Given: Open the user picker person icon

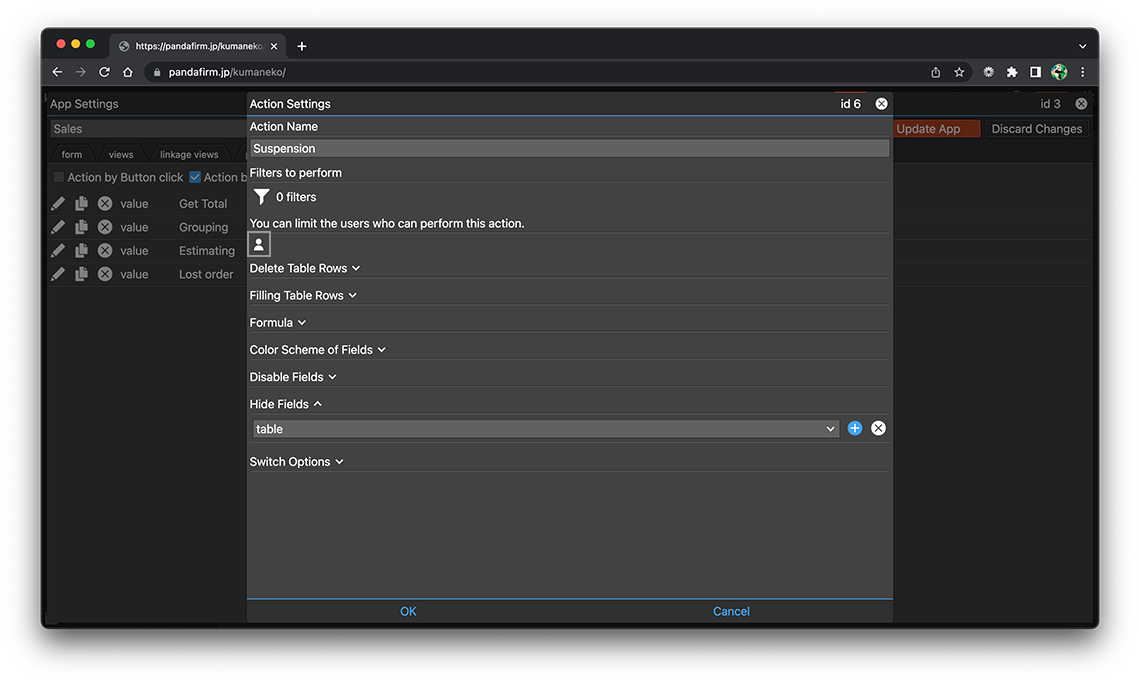Looking at the screenshot, I should coord(259,244).
